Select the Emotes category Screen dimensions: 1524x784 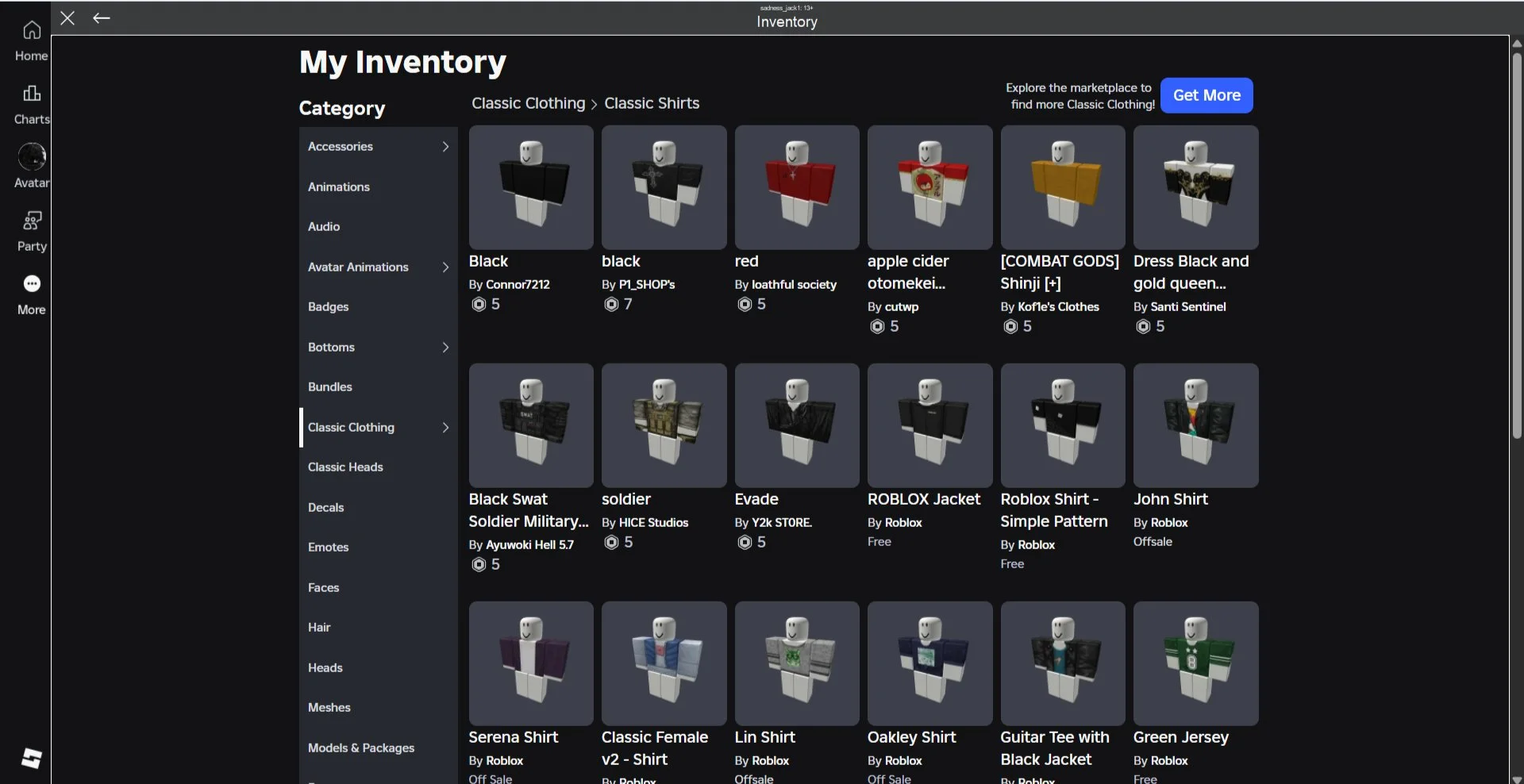coord(329,548)
